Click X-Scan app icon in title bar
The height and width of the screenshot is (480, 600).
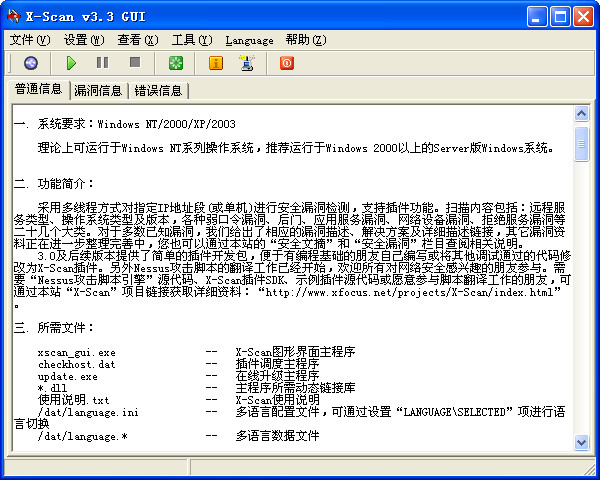(x=13, y=16)
